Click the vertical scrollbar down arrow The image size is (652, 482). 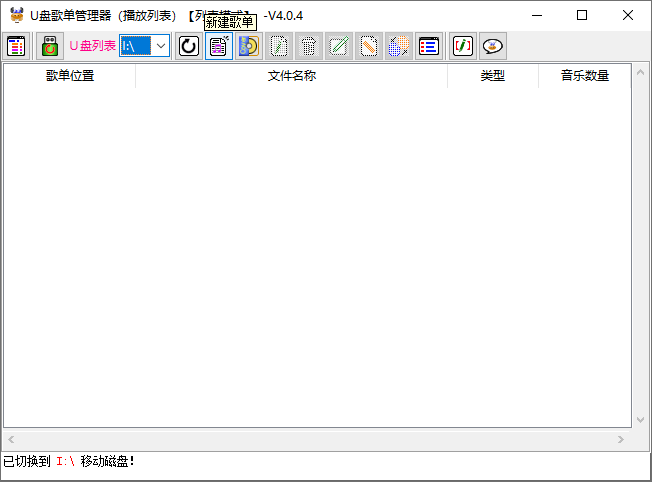(x=640, y=420)
